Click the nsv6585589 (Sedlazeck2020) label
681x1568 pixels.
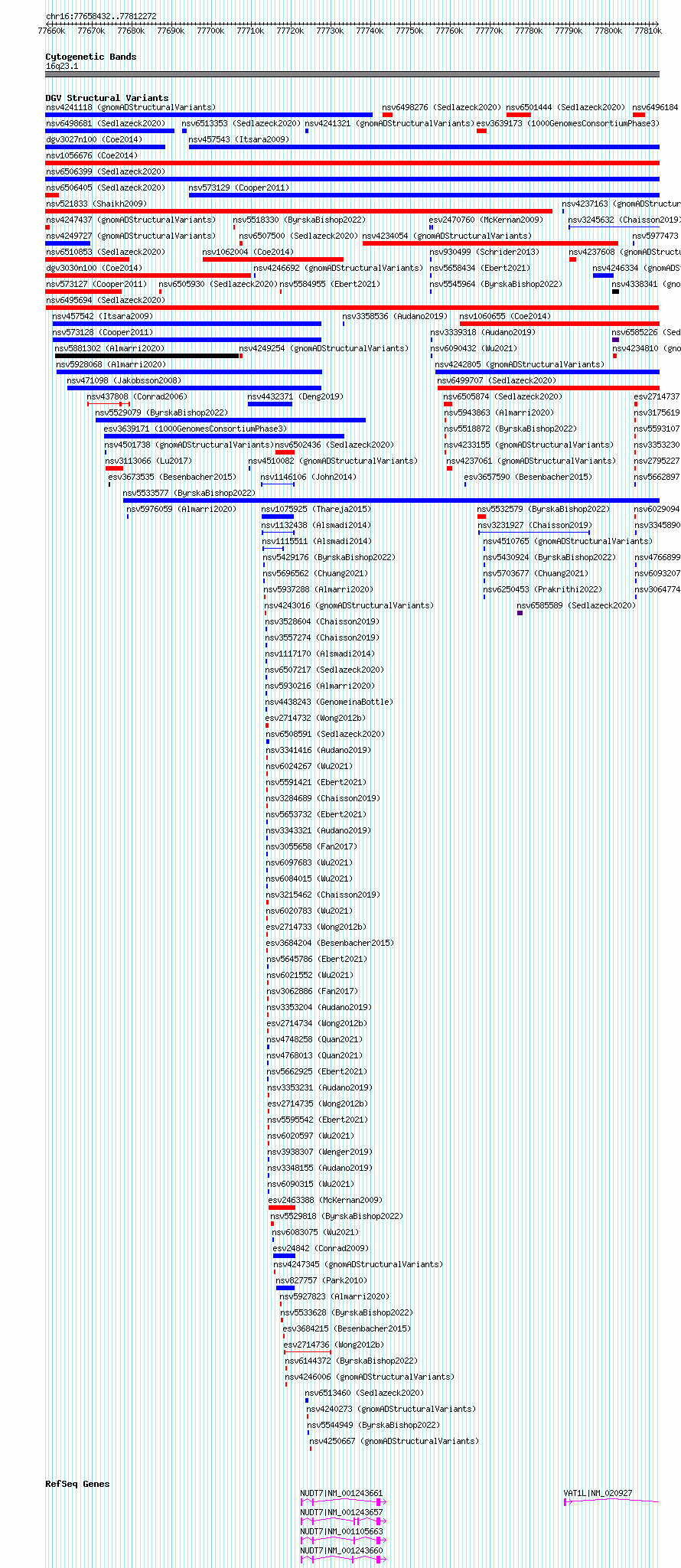(x=576, y=605)
